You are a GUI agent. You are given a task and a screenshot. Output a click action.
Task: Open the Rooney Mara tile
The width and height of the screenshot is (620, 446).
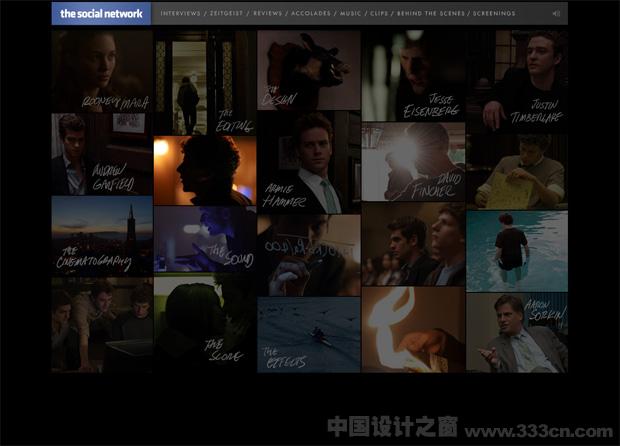(x=102, y=72)
